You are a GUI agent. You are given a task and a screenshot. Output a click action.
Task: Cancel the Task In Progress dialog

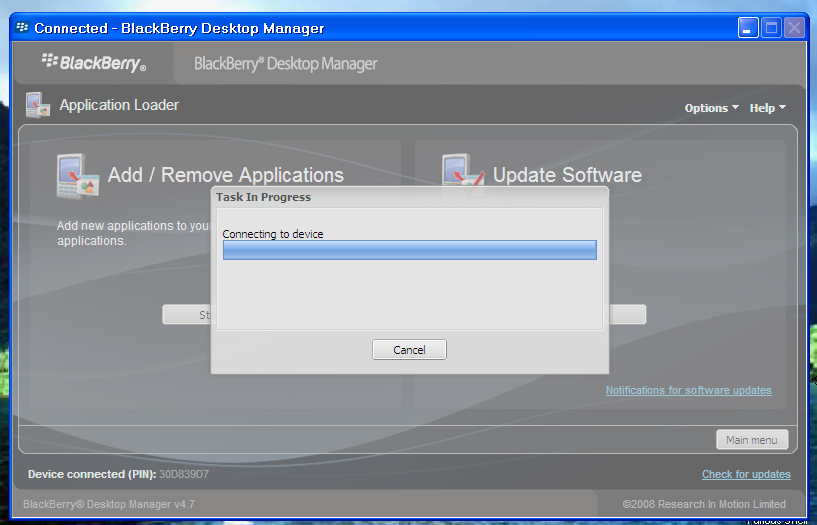(x=409, y=349)
